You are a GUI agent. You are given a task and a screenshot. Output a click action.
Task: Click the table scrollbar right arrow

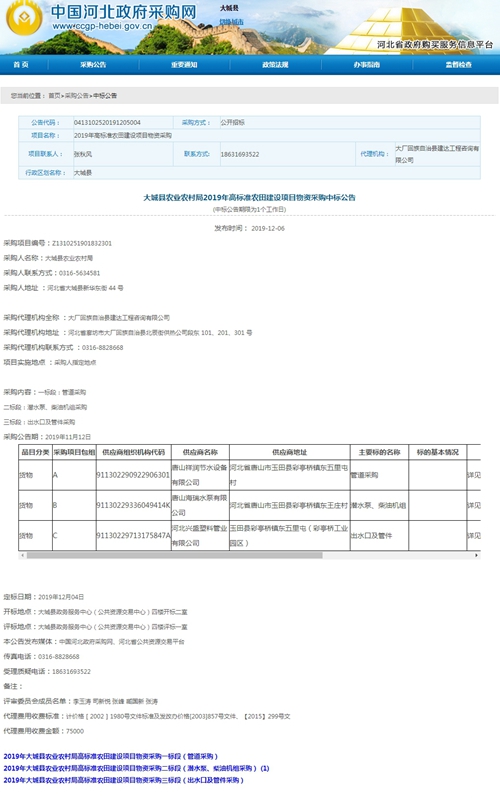point(477,555)
